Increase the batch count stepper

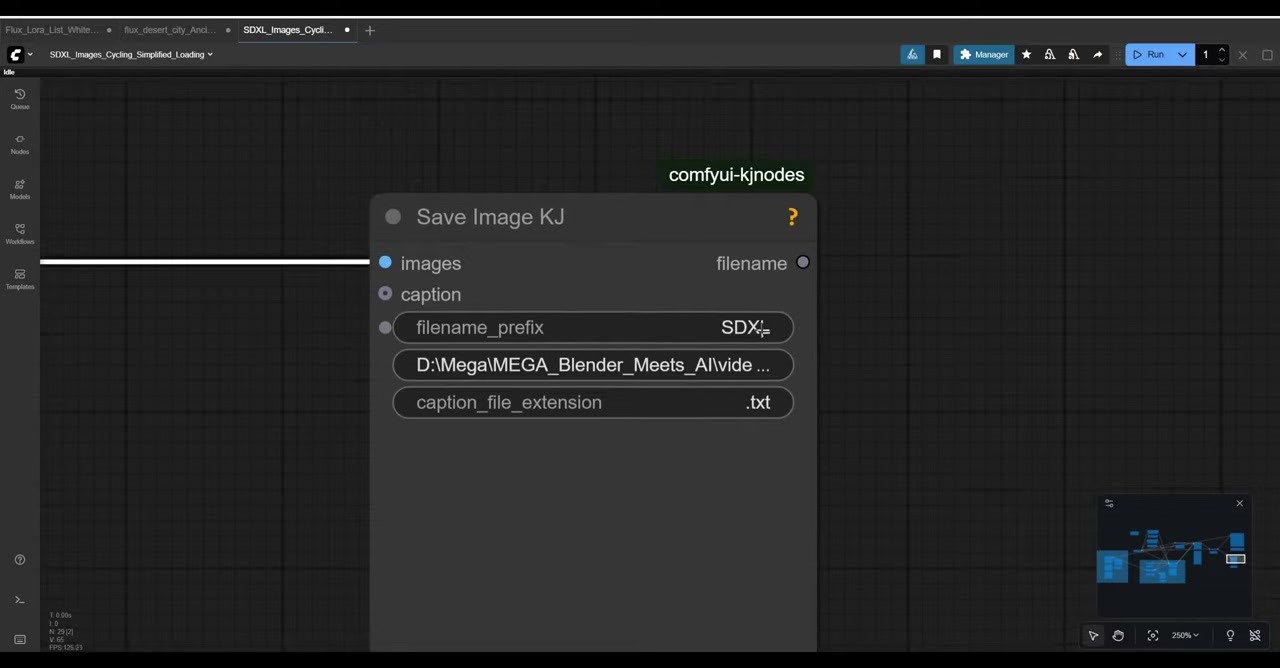[1221, 50]
